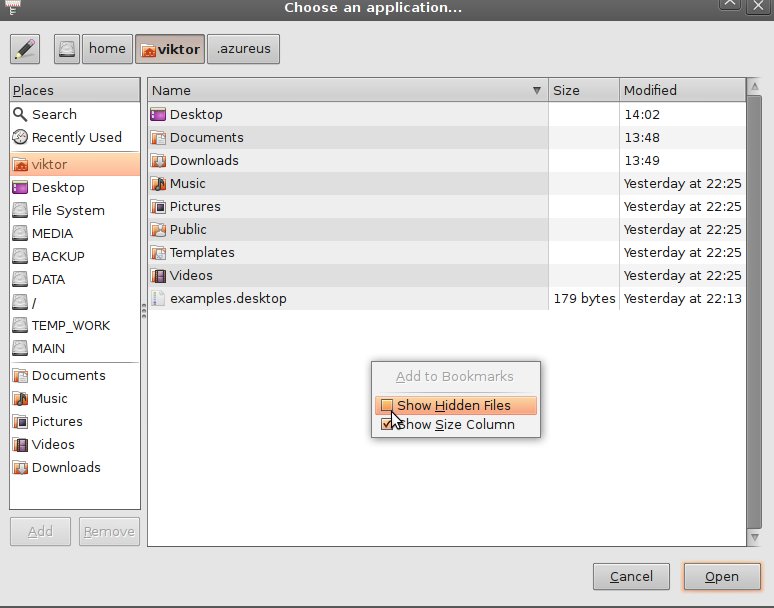Uncheck the Show Size Column checkbox

tap(387, 424)
